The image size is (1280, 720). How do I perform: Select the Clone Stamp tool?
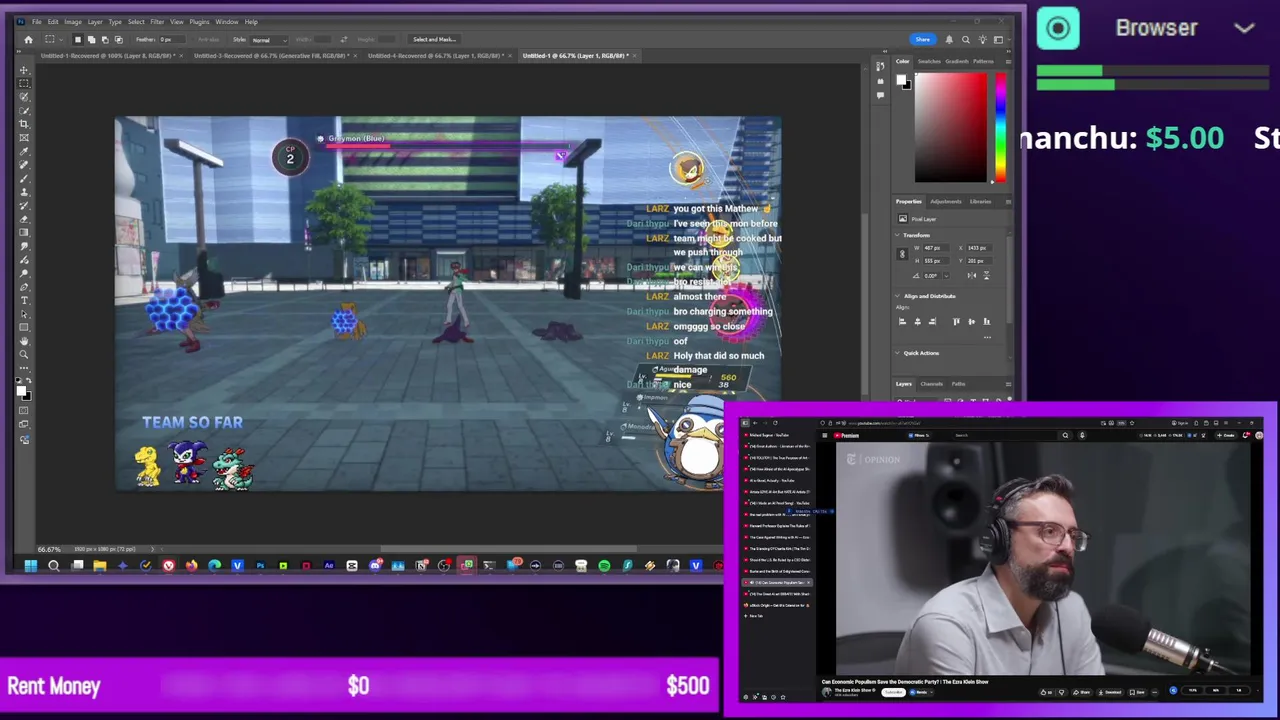(24, 191)
